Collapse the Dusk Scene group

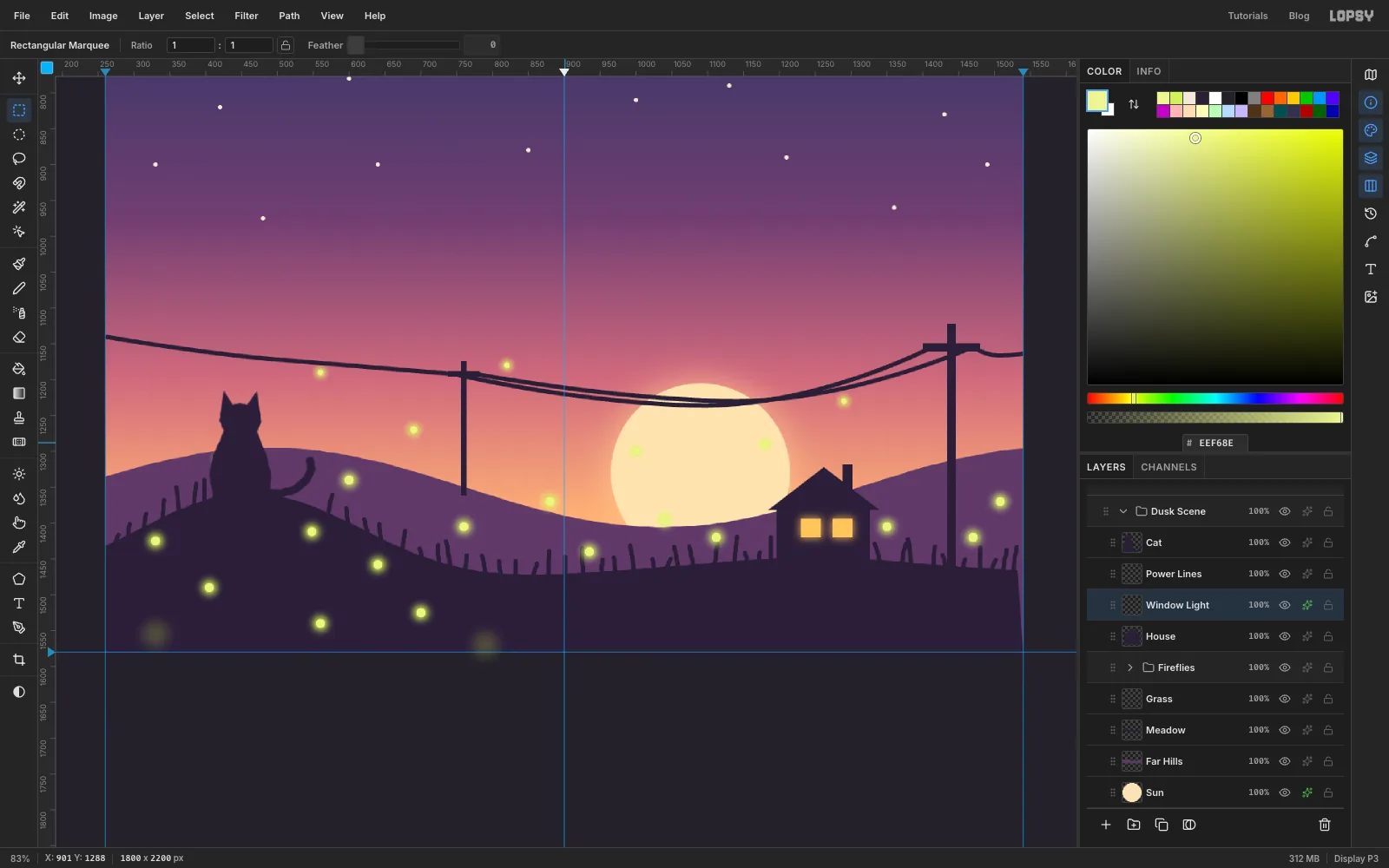(x=1123, y=511)
